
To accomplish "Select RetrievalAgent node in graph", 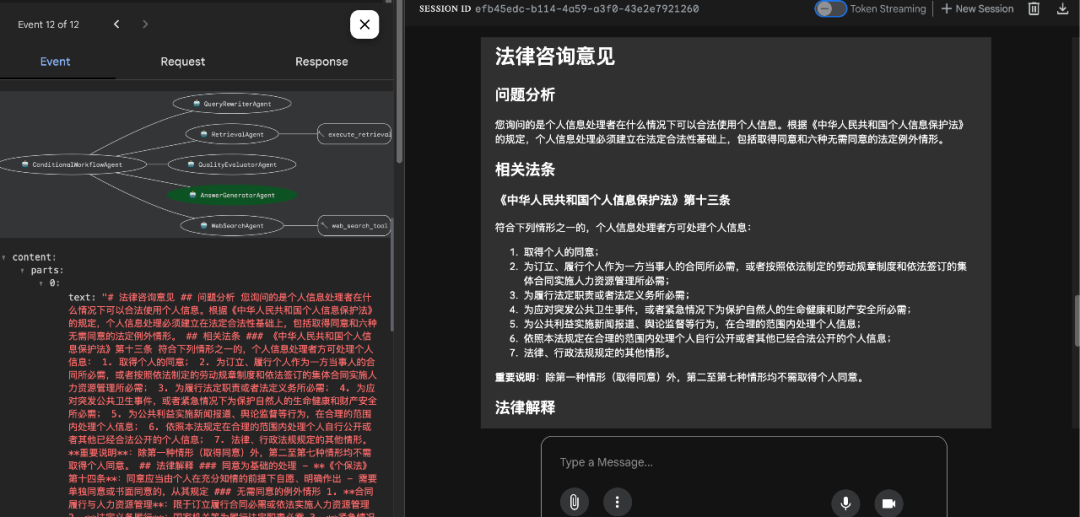I will (x=231, y=134).
